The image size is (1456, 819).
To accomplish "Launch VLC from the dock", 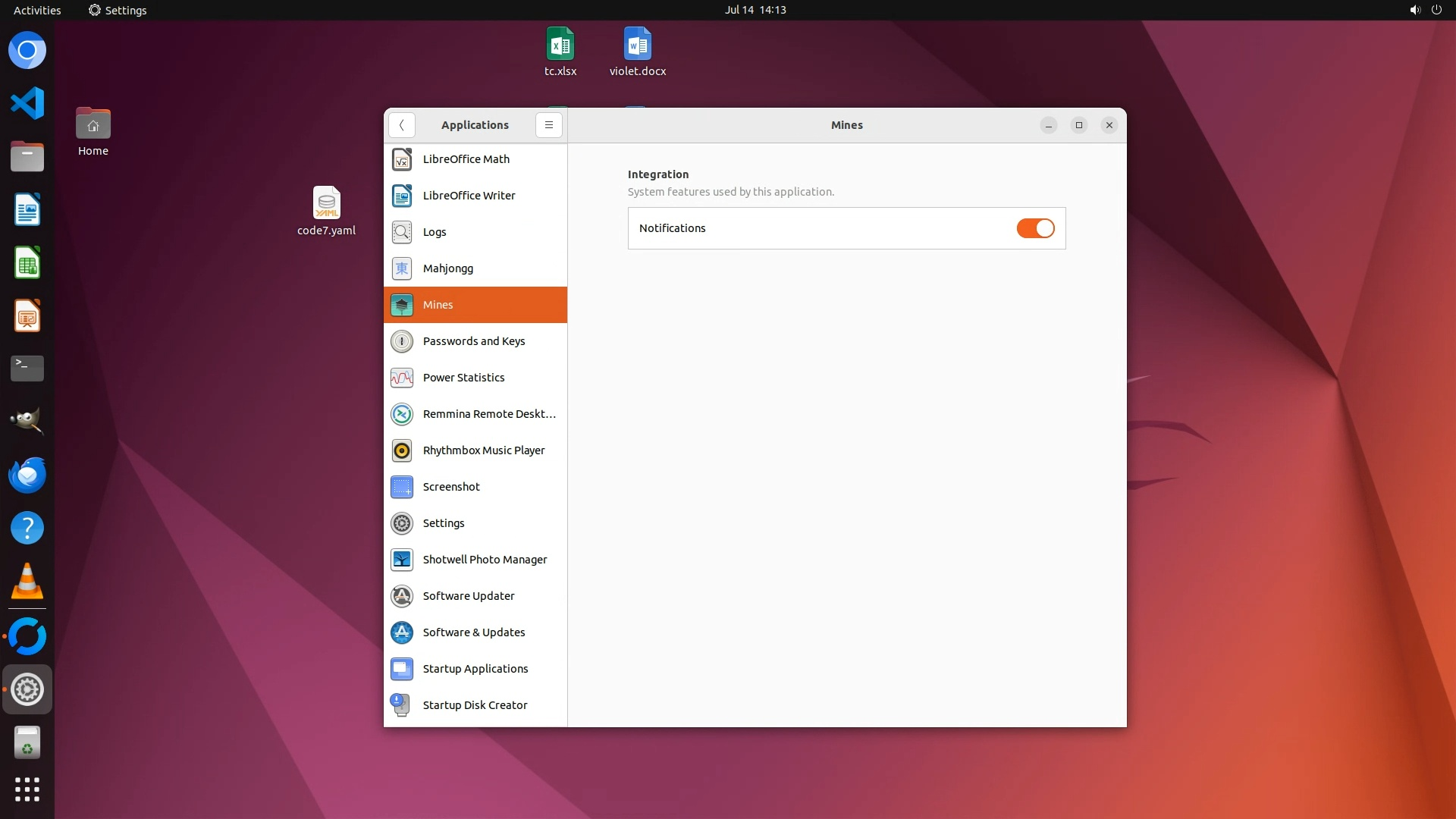I will 27,582.
